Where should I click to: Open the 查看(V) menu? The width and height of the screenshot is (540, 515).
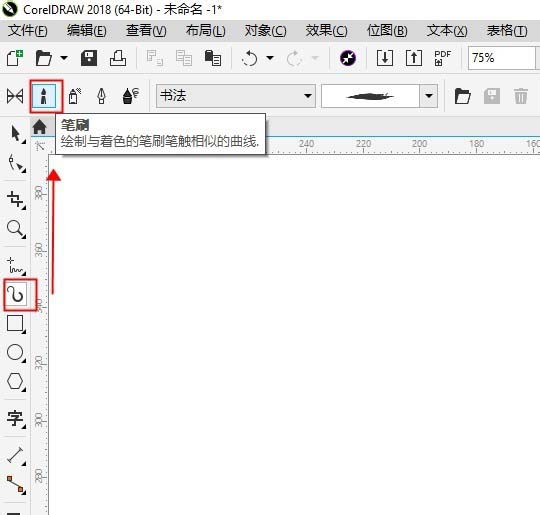click(x=146, y=31)
